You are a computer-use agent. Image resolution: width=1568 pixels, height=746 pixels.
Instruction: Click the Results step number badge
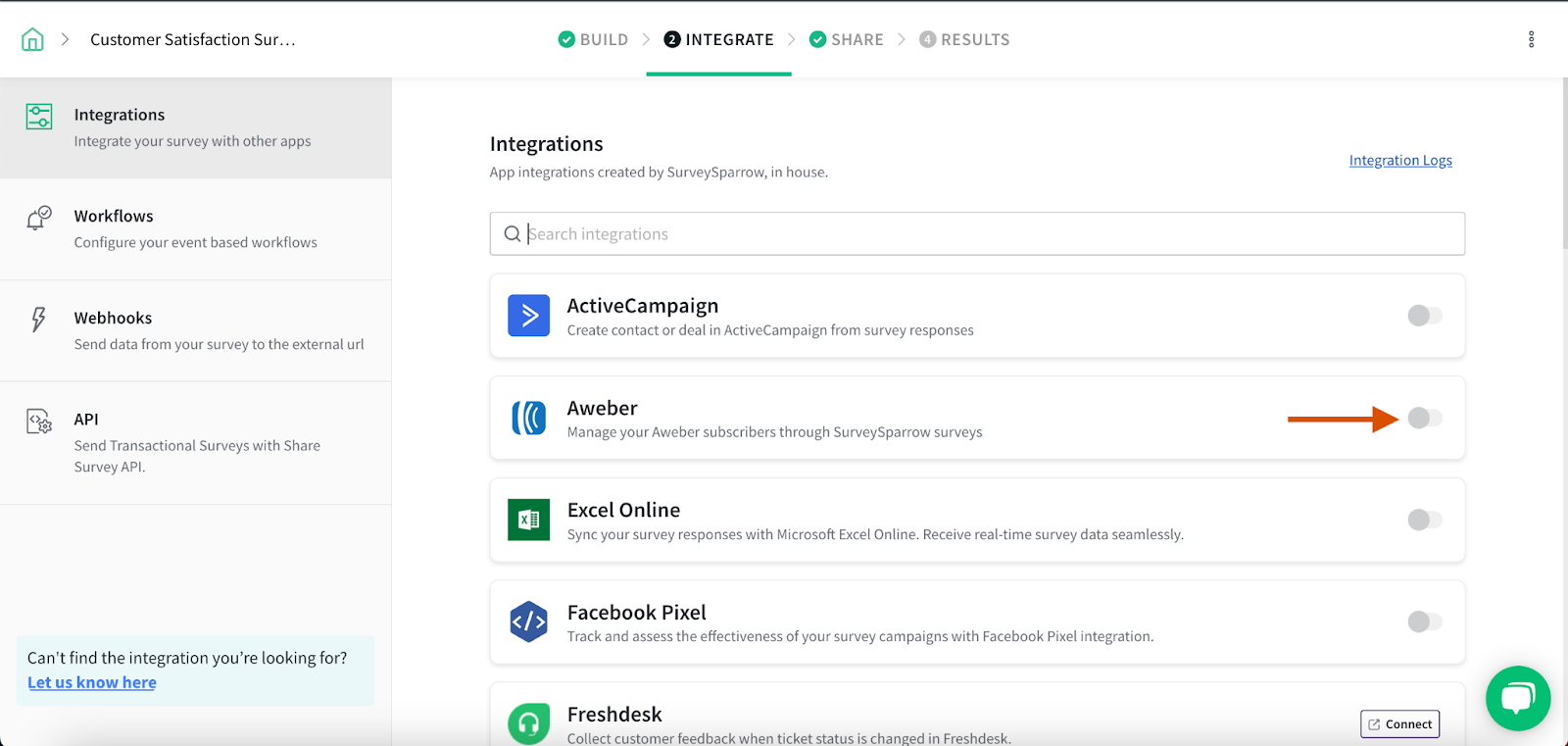[927, 39]
